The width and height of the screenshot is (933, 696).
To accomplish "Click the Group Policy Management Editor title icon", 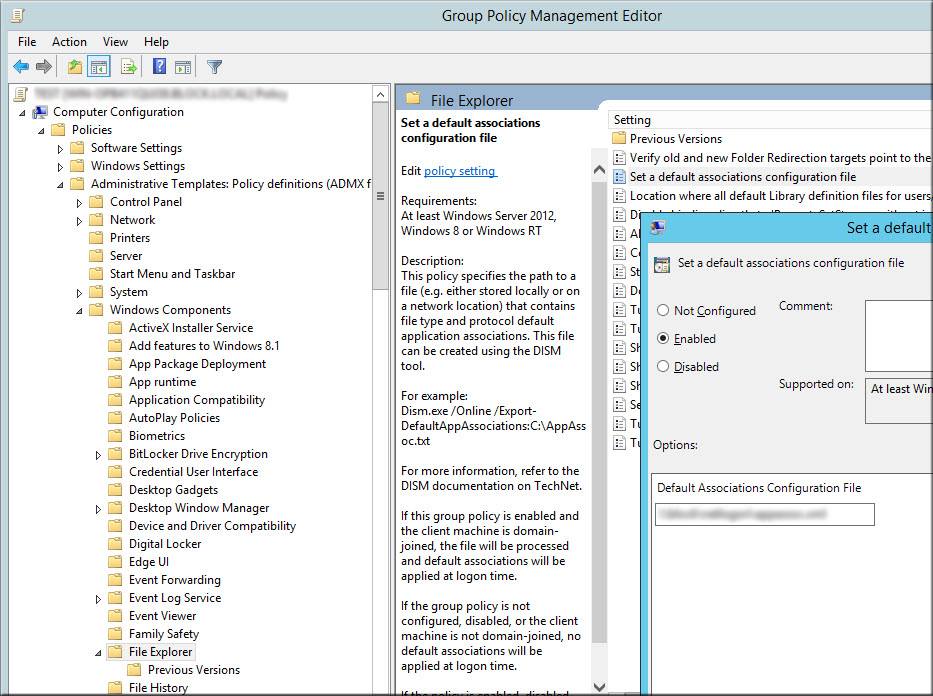I will click(18, 15).
